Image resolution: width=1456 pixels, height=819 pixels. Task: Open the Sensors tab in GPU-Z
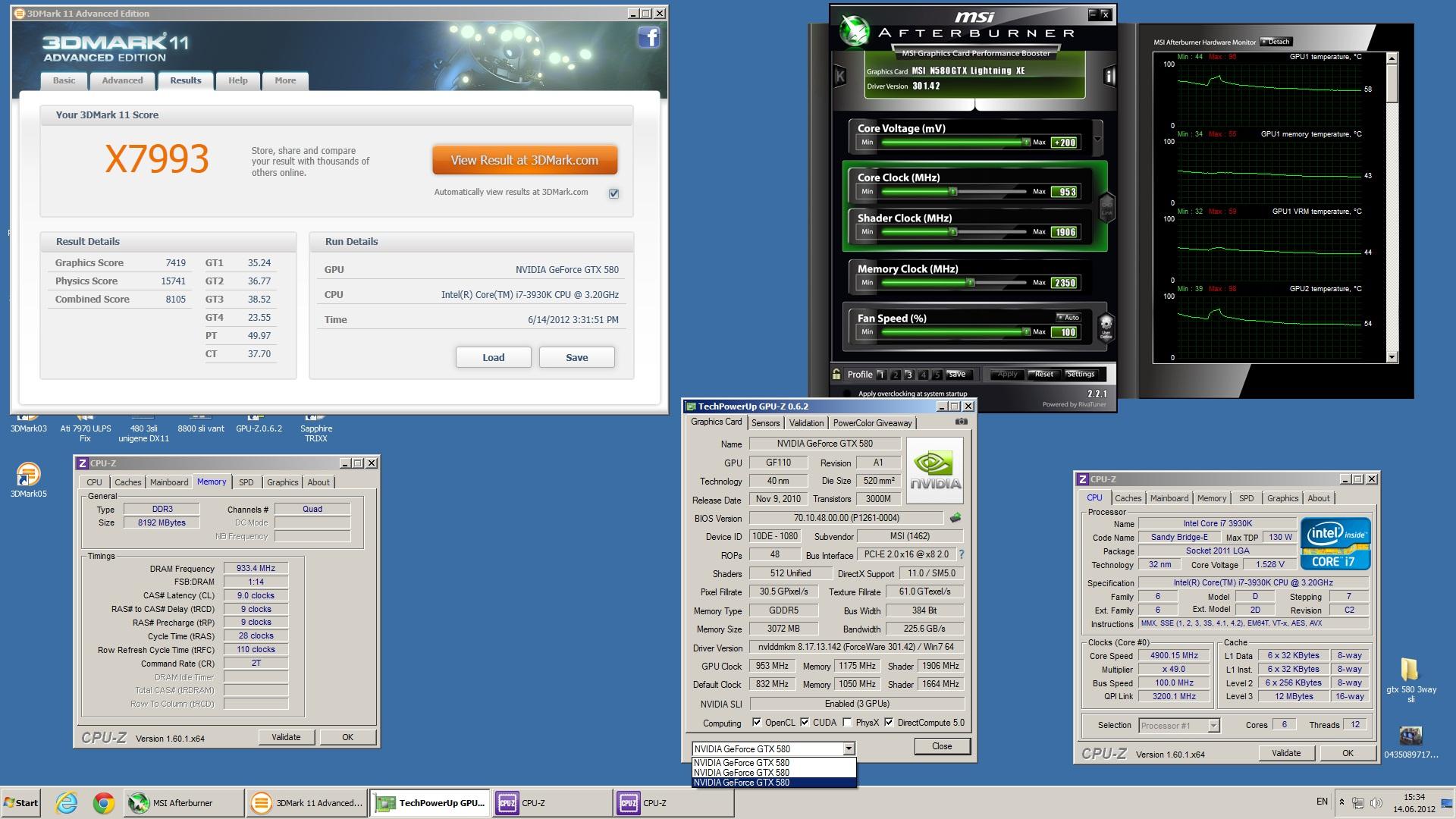click(x=765, y=423)
